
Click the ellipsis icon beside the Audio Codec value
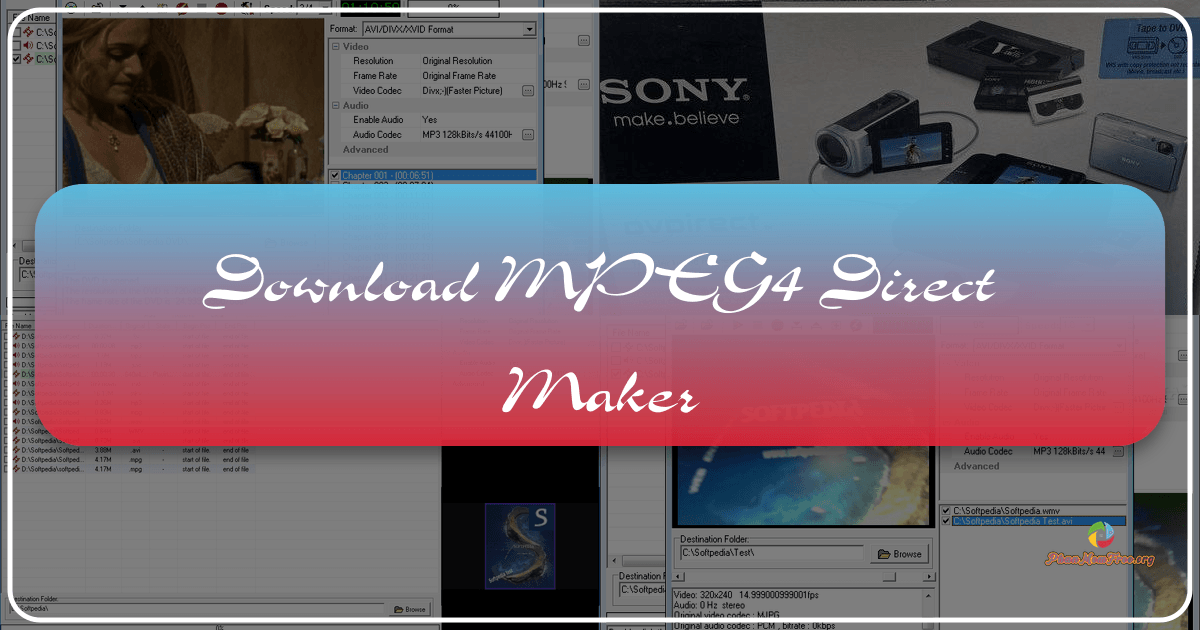coord(528,134)
